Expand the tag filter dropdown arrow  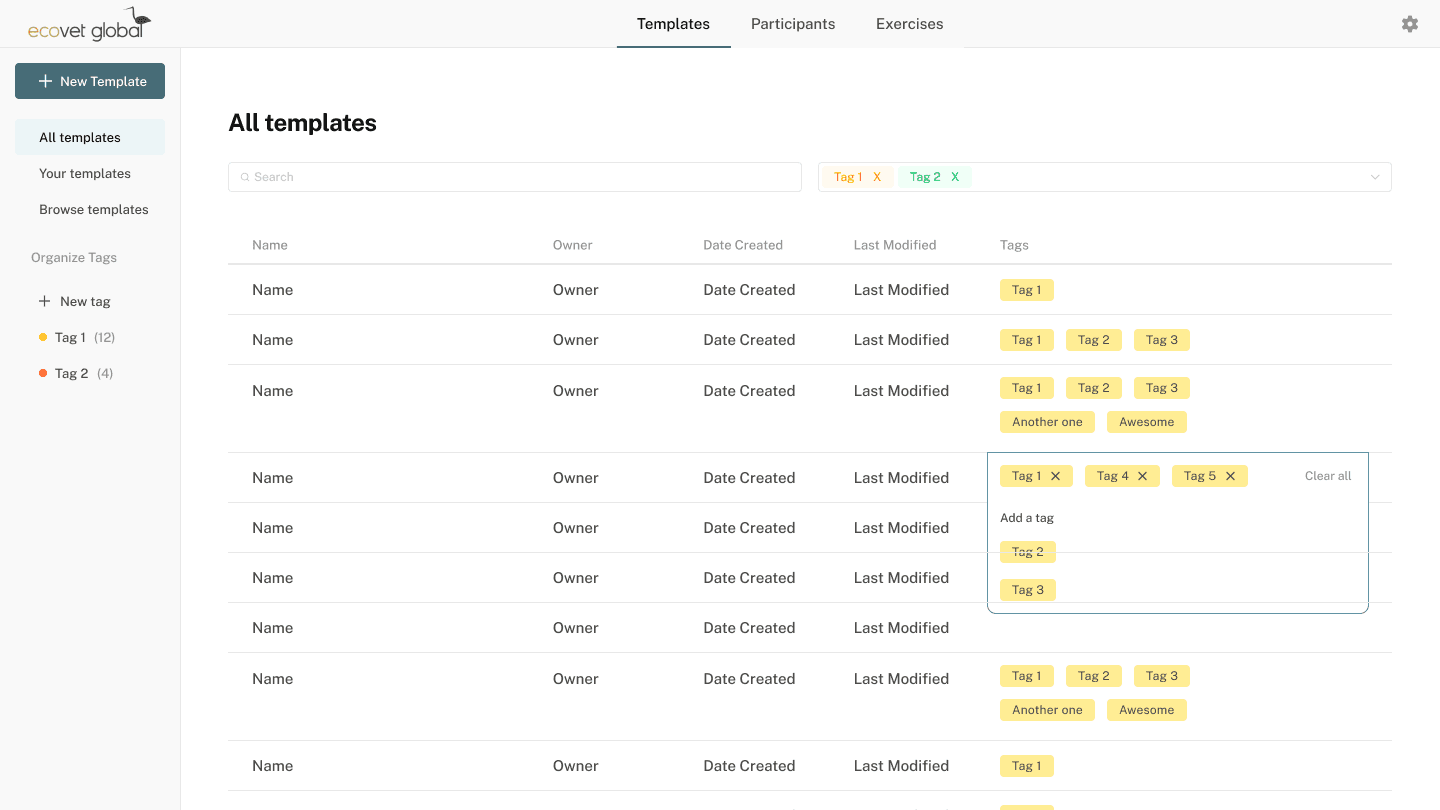coord(1375,177)
